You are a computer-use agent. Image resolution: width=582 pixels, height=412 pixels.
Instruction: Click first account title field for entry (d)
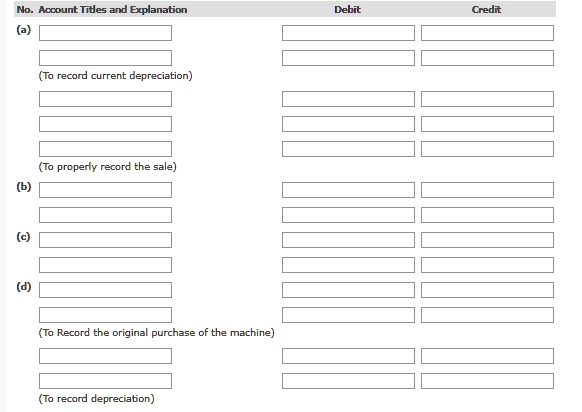click(105, 290)
